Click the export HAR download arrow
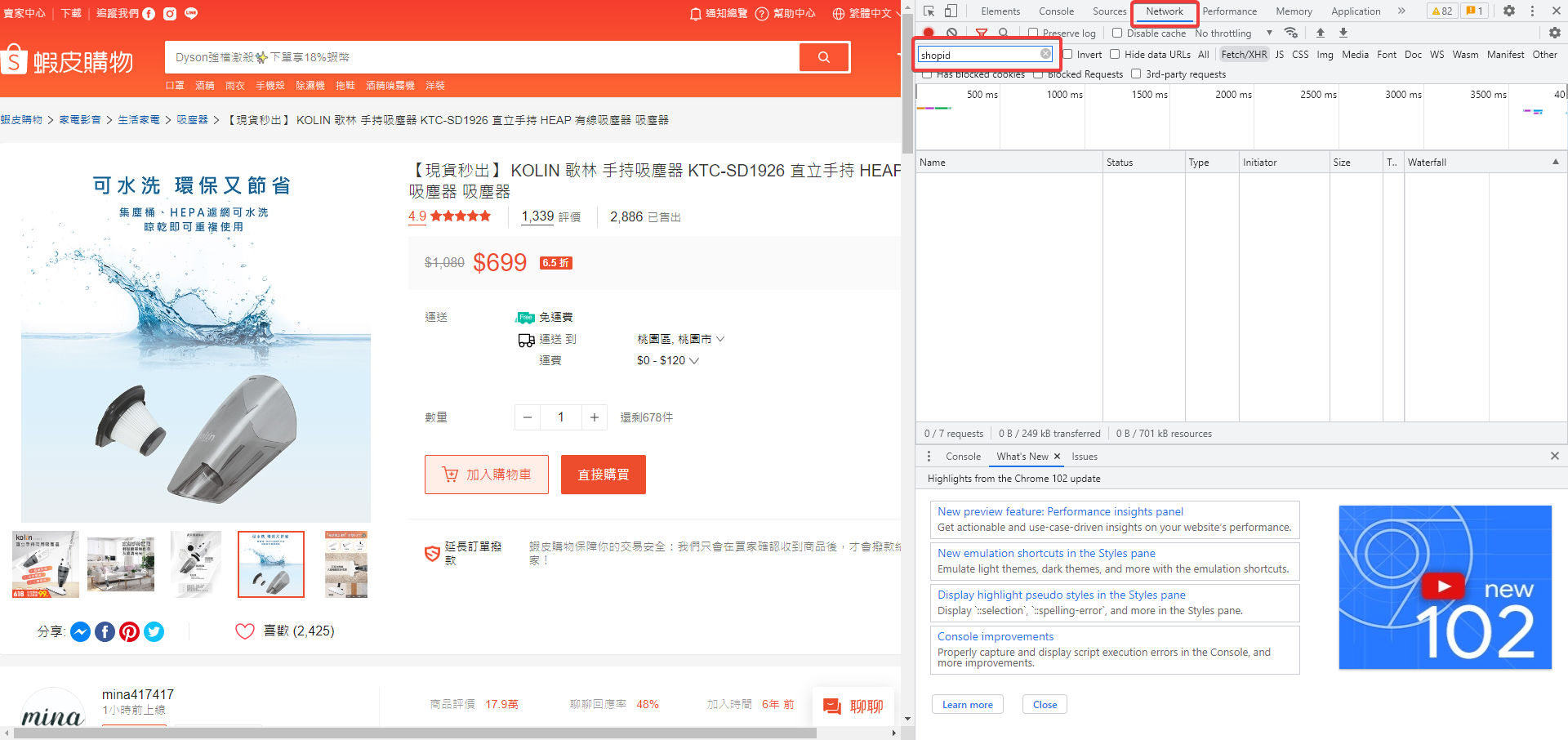 coord(1343,33)
